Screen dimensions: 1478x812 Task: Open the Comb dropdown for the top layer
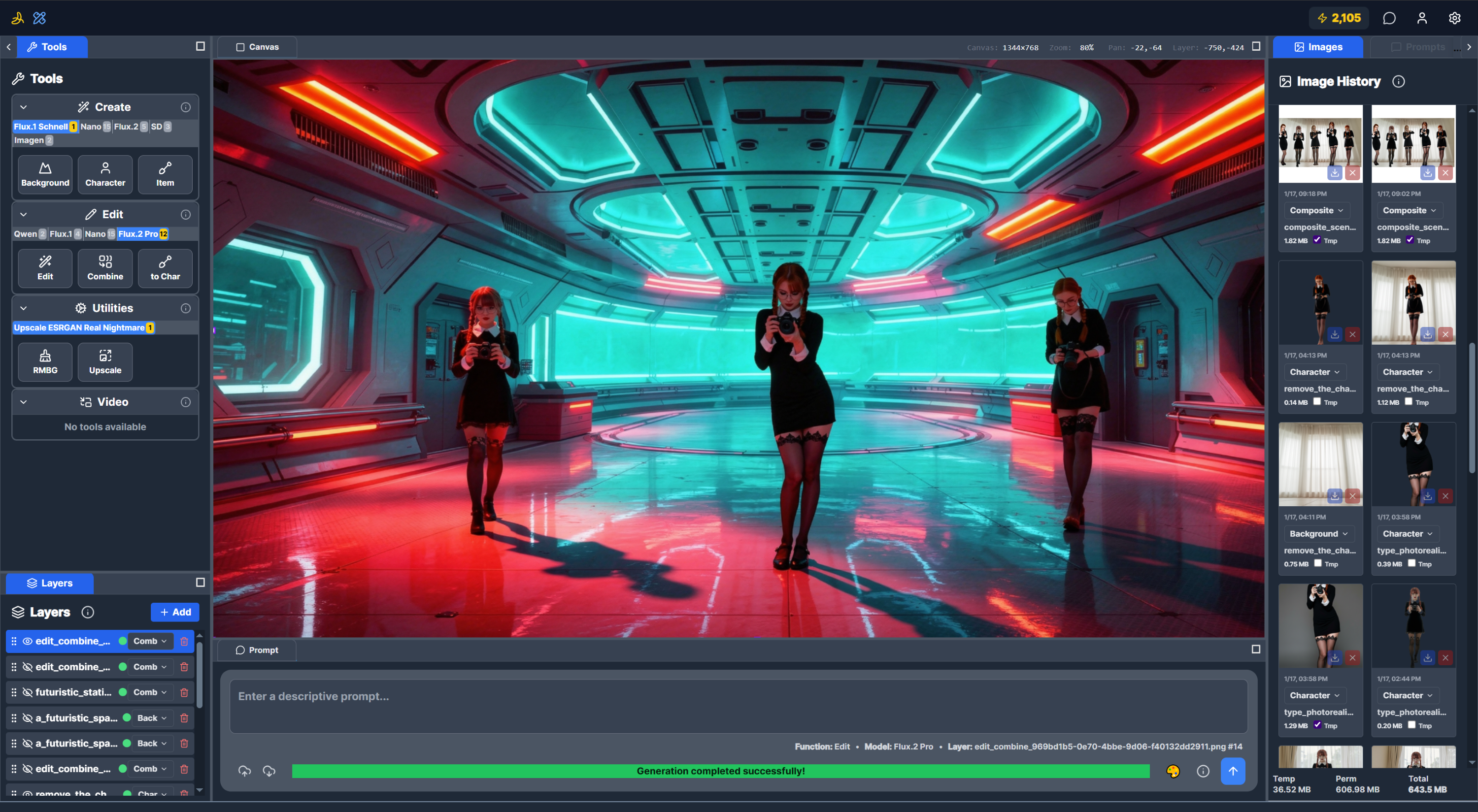149,641
